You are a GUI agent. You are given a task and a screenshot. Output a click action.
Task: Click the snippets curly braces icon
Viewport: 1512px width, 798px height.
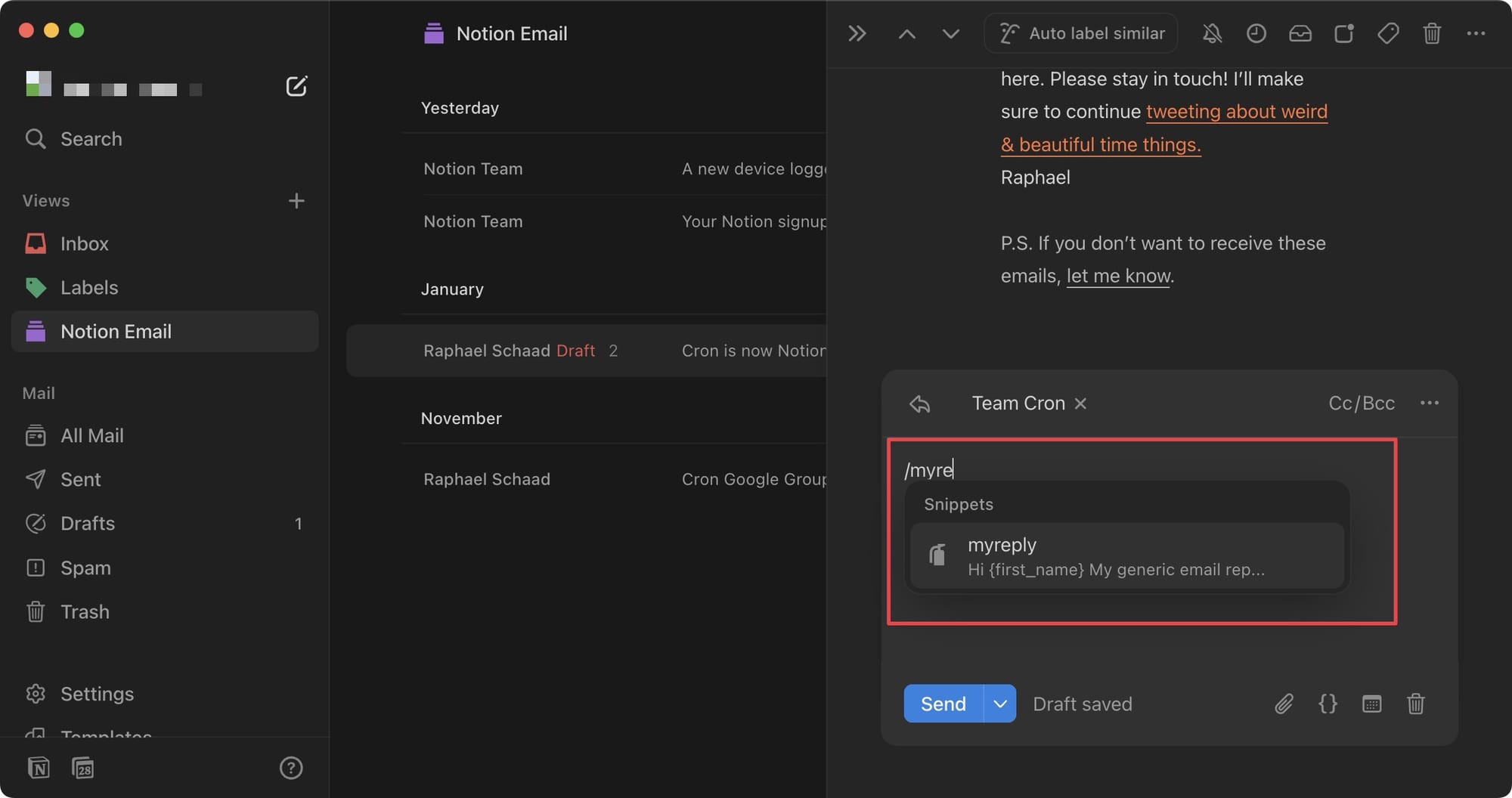pos(1328,704)
